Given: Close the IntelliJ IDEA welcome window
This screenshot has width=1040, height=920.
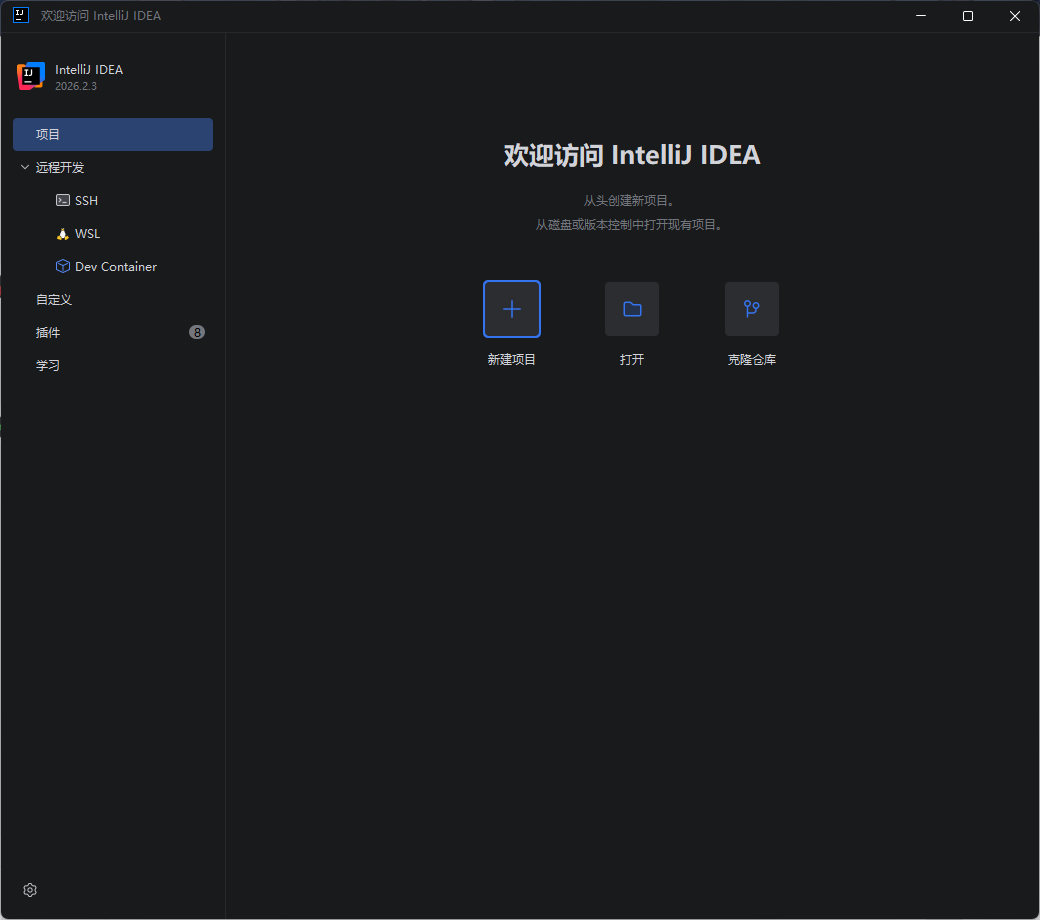Looking at the screenshot, I should (1015, 16).
